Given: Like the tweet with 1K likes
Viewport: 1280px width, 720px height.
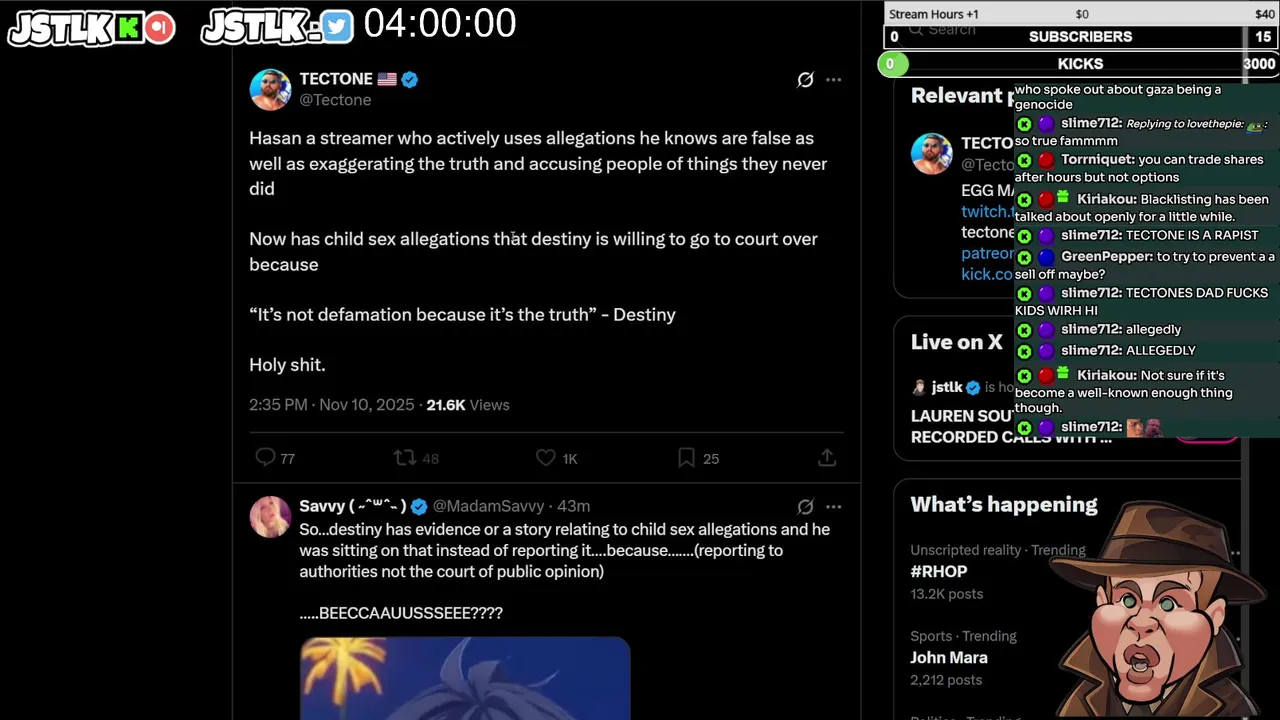Looking at the screenshot, I should click(x=545, y=457).
